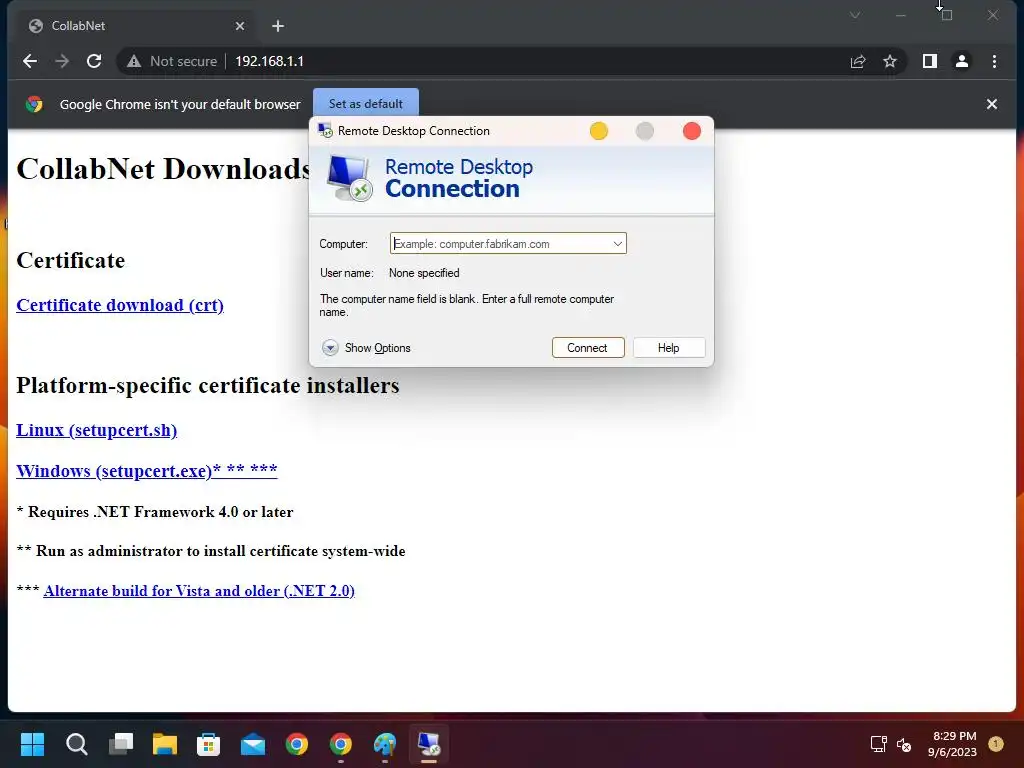Open the Chrome profile avatar

pyautogui.click(x=961, y=61)
